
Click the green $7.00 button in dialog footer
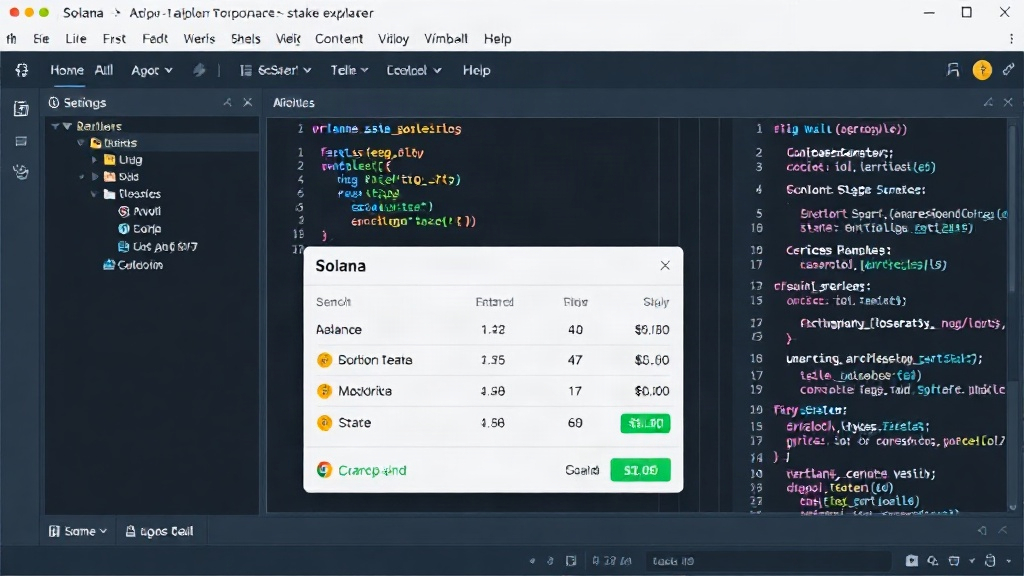coord(640,470)
